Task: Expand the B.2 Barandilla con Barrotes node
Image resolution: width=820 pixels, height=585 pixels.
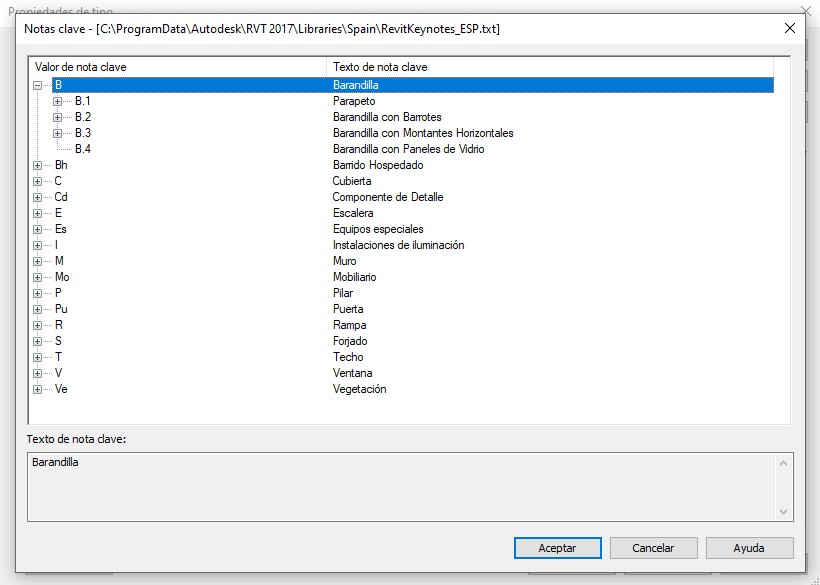Action: [57, 118]
